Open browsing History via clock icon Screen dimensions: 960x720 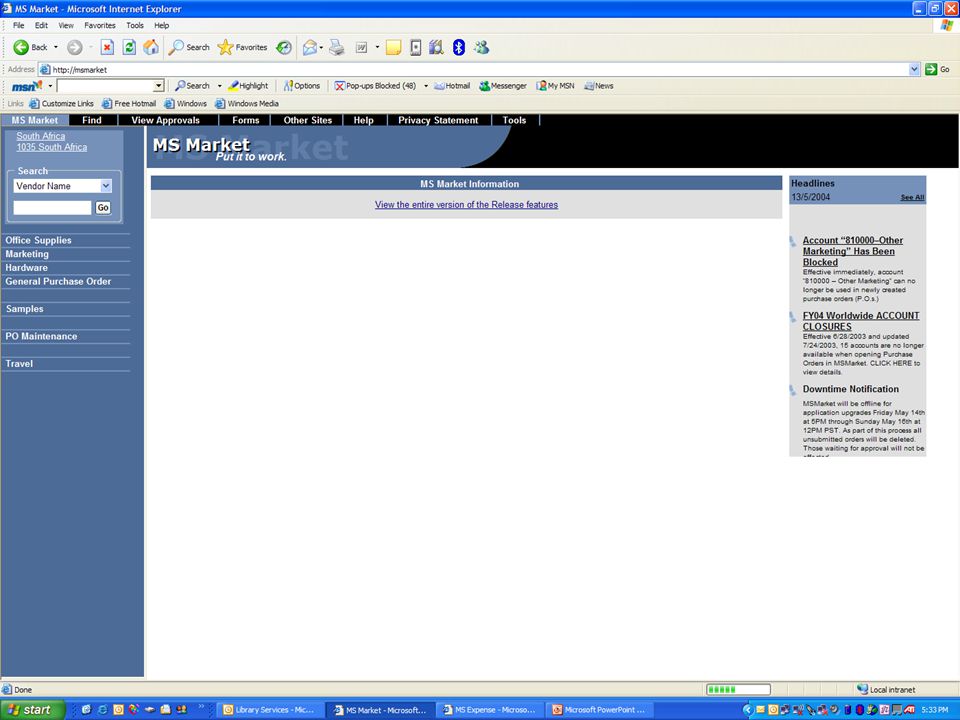283,47
